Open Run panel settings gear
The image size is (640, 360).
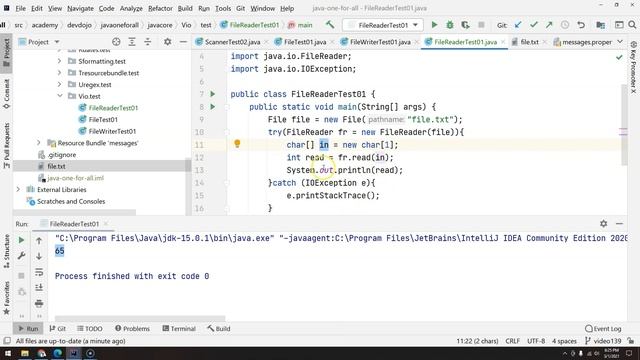604,224
